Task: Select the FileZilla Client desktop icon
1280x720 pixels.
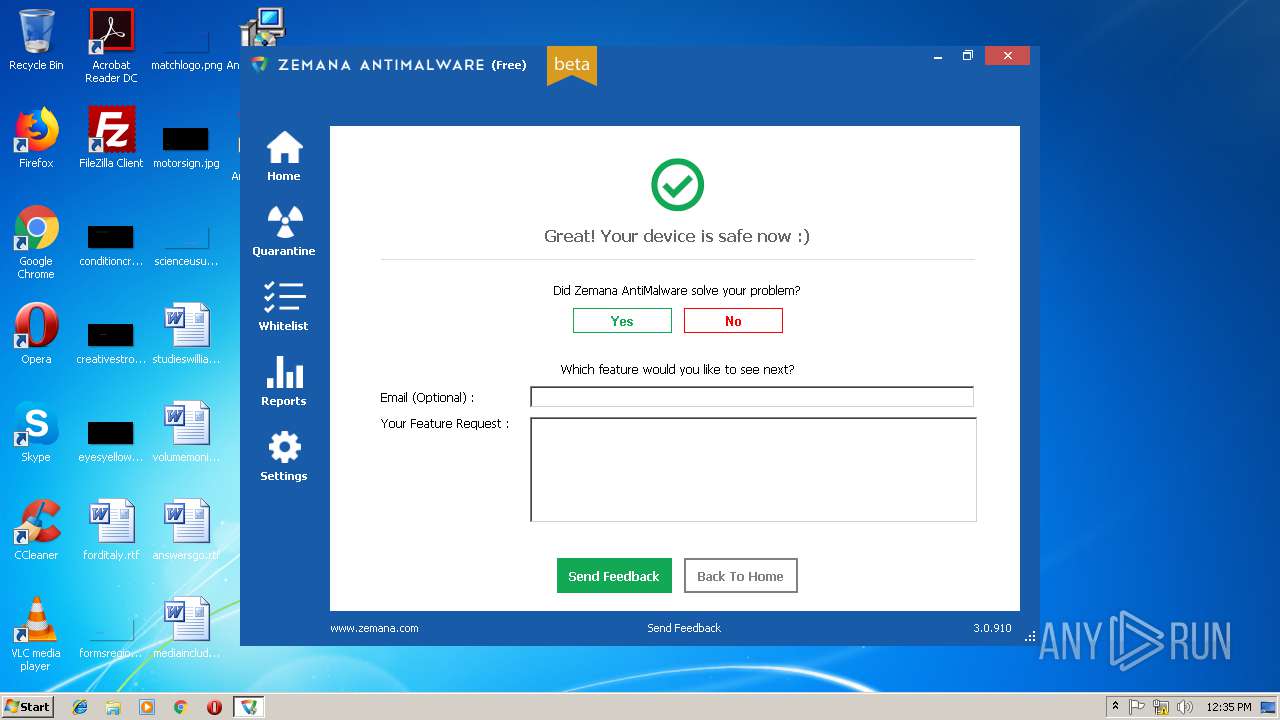Action: pos(111,138)
